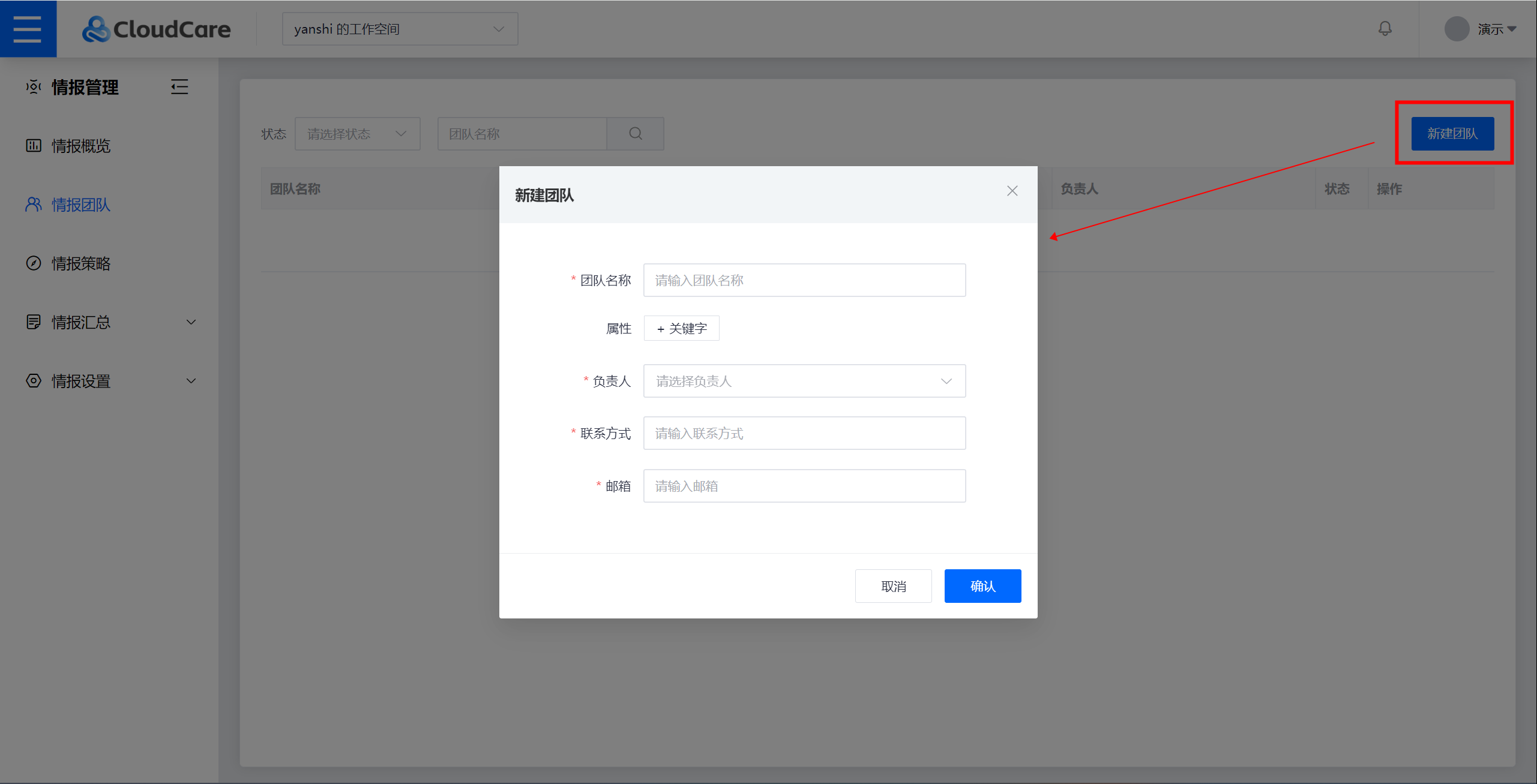Click the 情报汇总 document icon
Image resolution: width=1537 pixels, height=784 pixels.
tap(34, 322)
